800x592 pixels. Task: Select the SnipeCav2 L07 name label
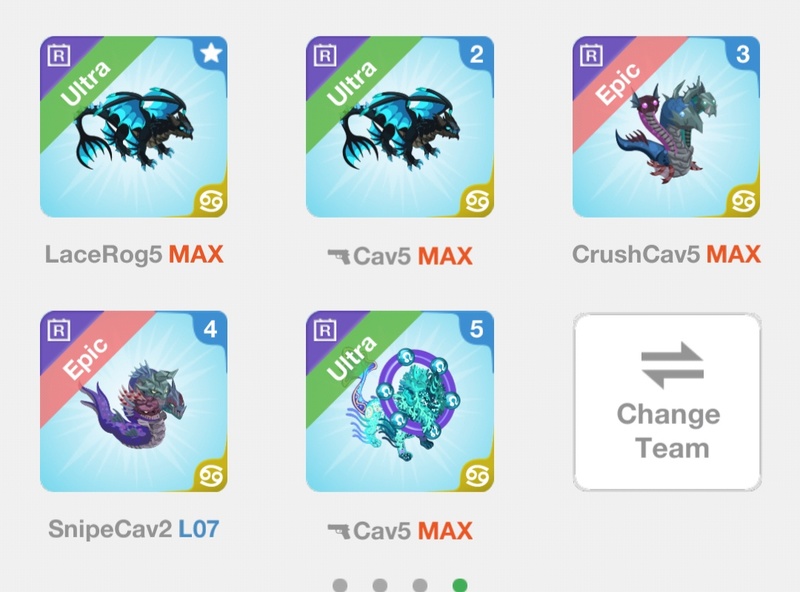click(134, 529)
